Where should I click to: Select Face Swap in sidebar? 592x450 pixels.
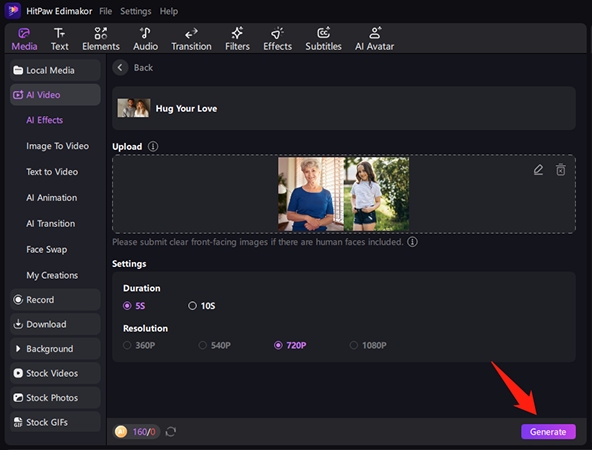46,250
